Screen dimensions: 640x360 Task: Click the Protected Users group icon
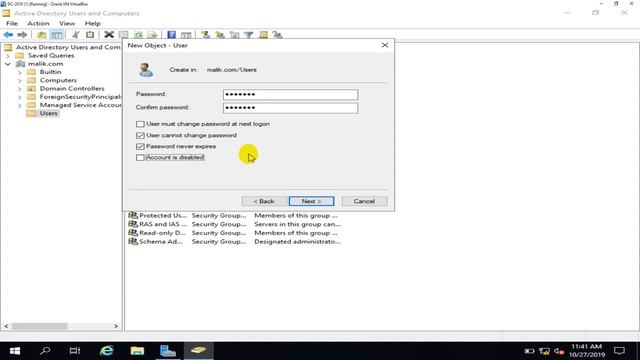133,215
